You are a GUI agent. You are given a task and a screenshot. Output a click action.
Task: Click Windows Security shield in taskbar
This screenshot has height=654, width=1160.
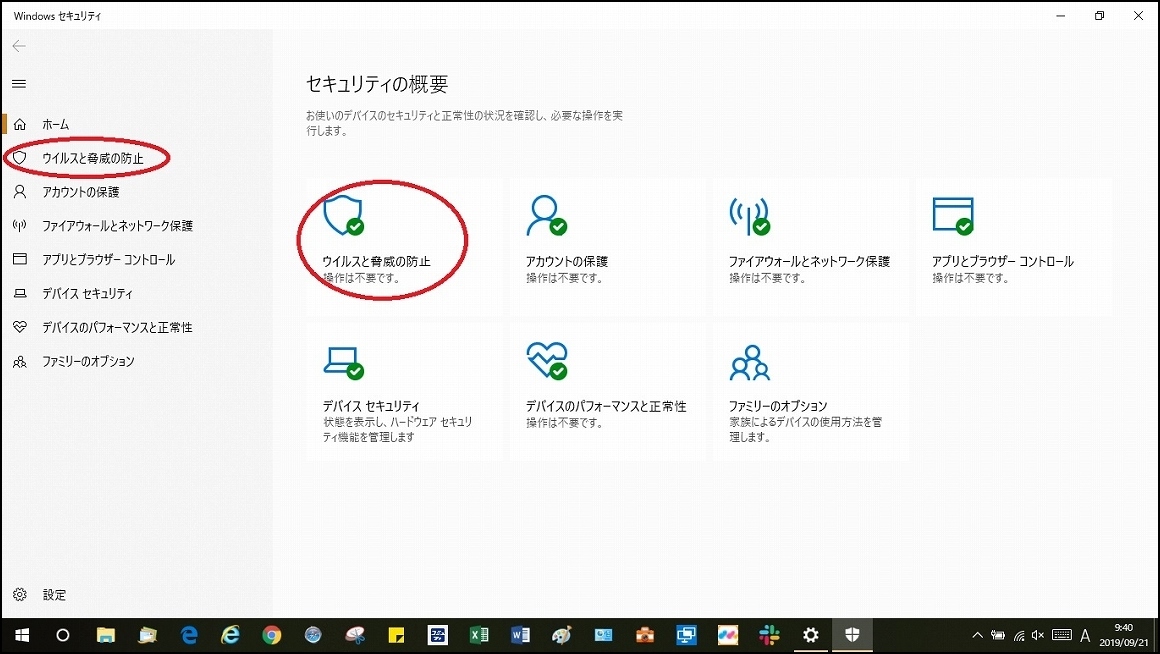point(852,636)
